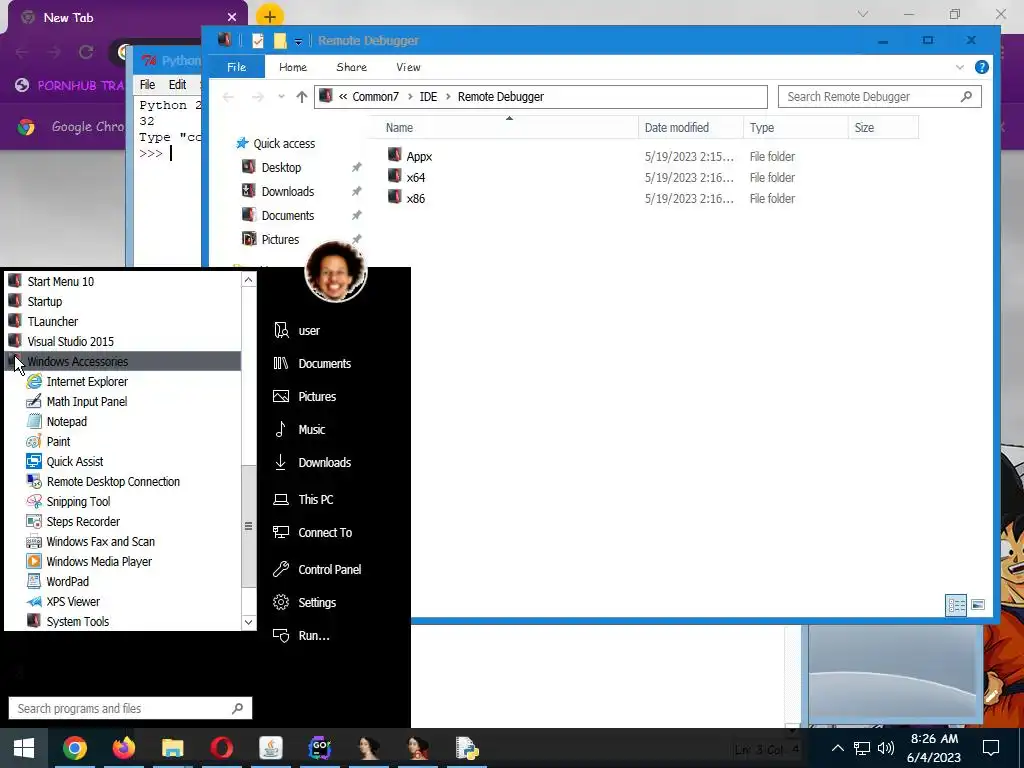
Task: Launch Math Input Panel
Action: [x=86, y=402]
